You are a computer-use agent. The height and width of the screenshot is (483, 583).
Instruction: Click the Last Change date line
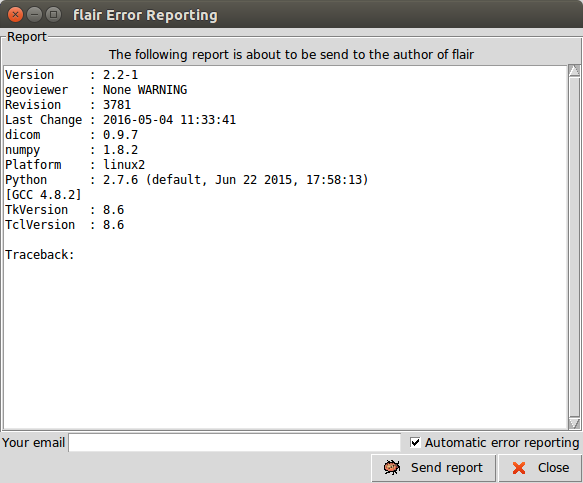click(120, 120)
